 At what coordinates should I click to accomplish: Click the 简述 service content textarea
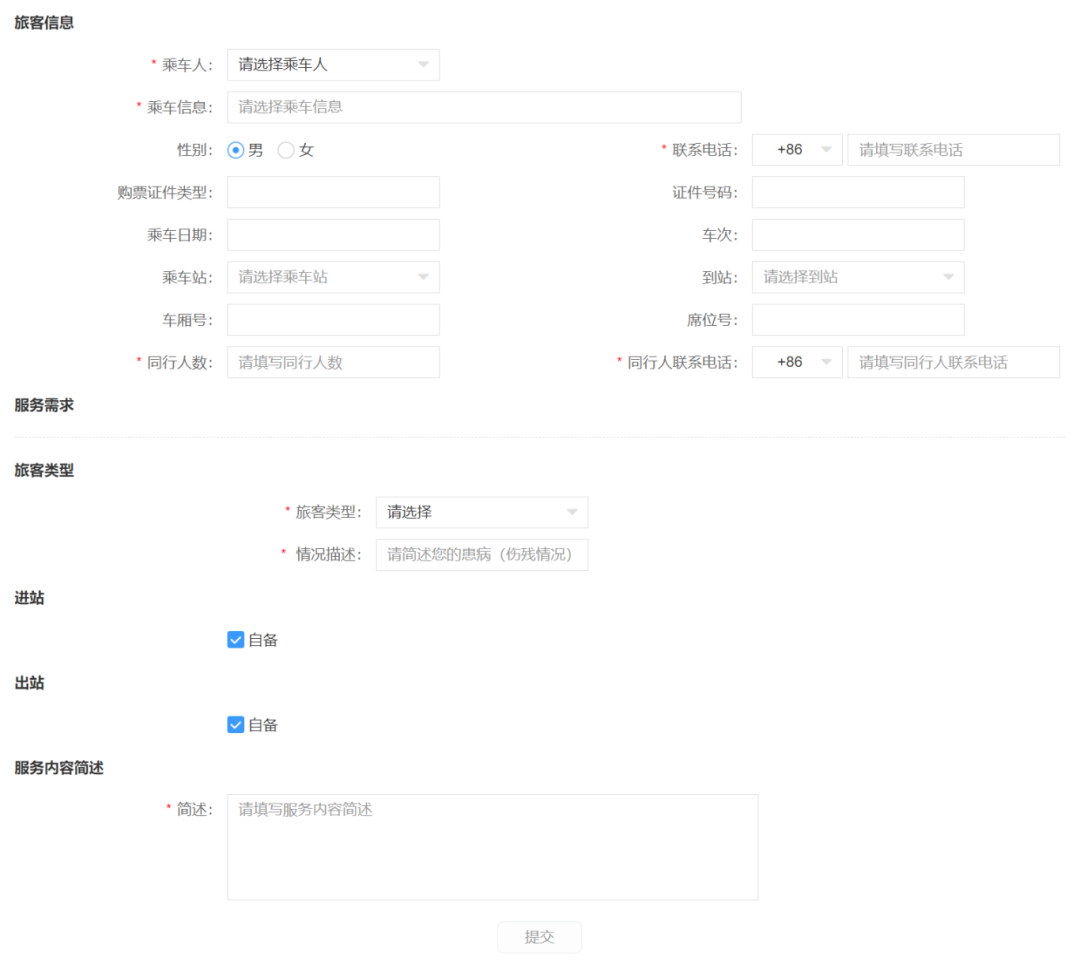tap(492, 848)
